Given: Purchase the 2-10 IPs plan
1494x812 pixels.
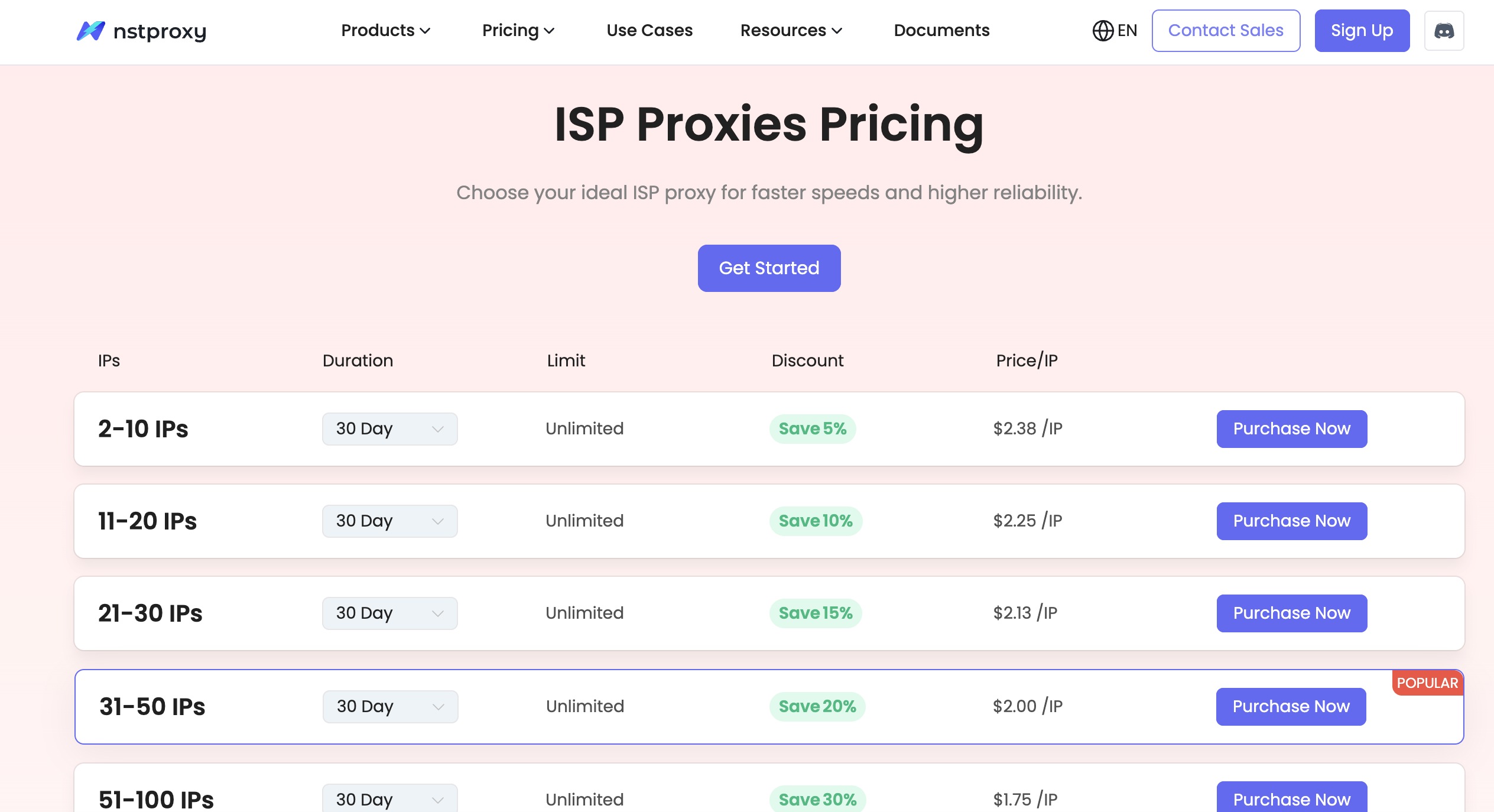Looking at the screenshot, I should [1291, 429].
